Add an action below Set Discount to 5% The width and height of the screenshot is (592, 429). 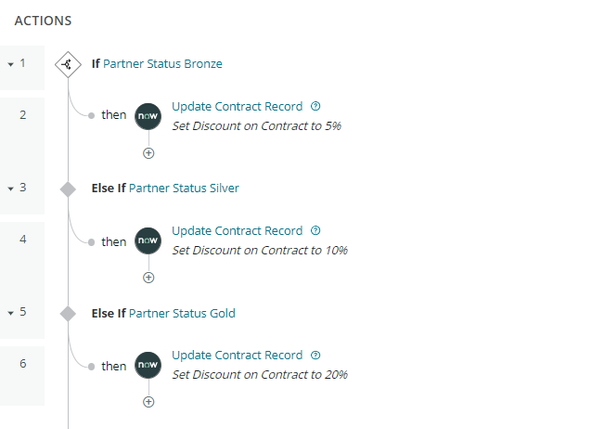(148, 153)
